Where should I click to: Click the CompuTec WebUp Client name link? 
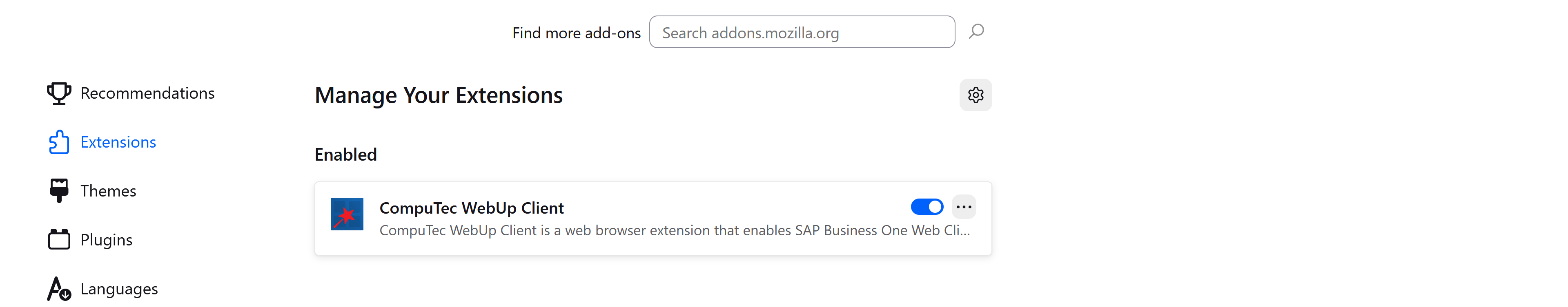click(x=472, y=207)
